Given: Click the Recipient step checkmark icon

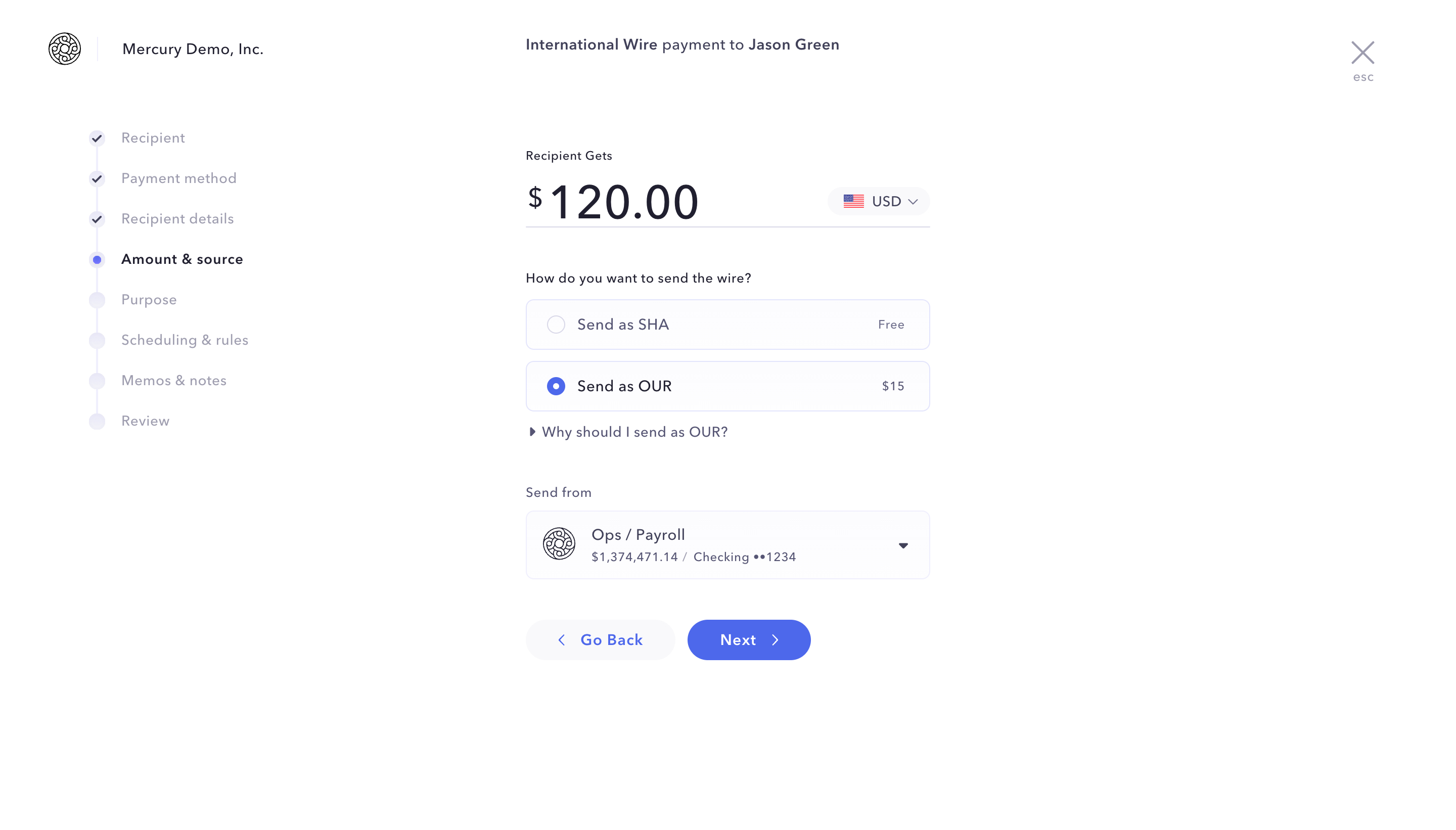Looking at the screenshot, I should tap(97, 138).
